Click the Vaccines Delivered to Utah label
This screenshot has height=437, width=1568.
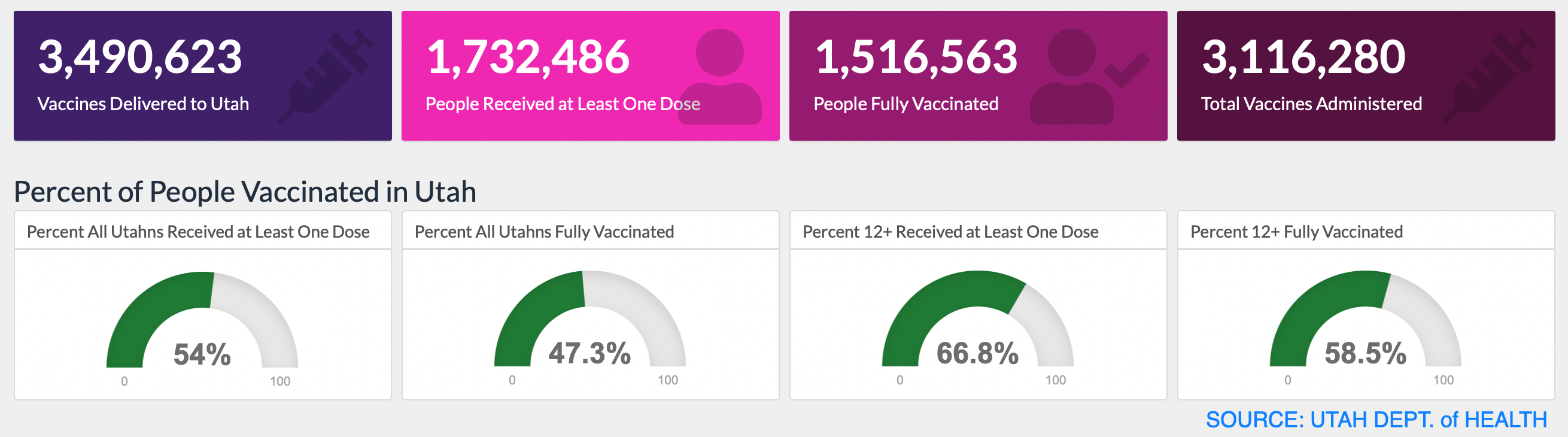click(143, 104)
